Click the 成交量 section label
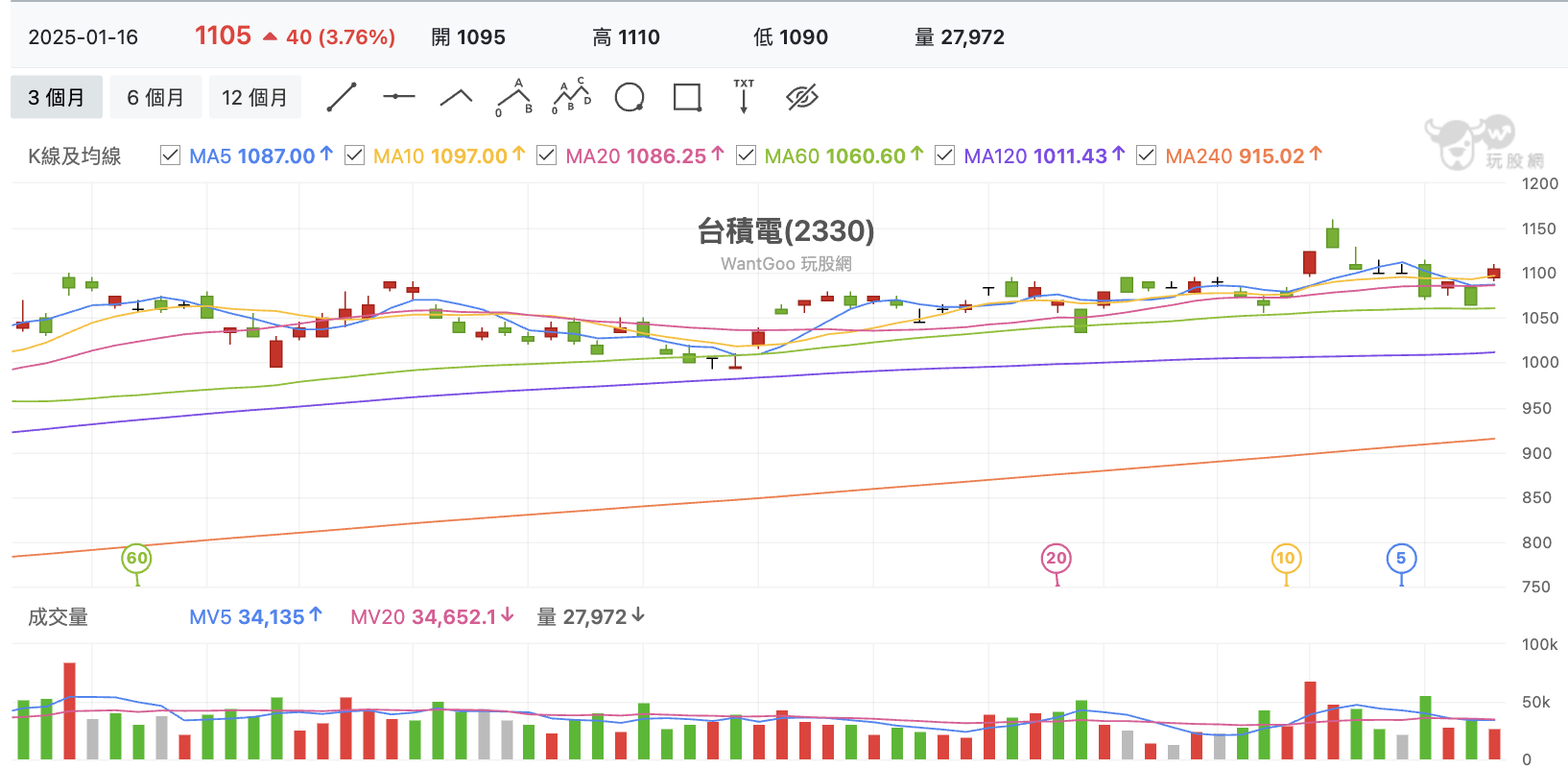Screen dimensions: 1568x768 coord(58,617)
